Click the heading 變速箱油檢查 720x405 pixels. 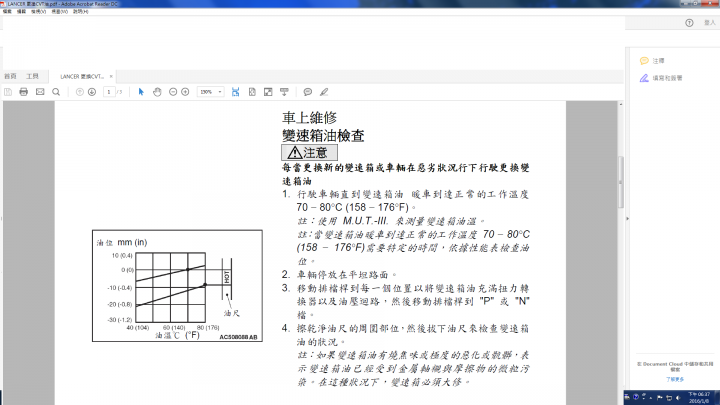pos(323,136)
